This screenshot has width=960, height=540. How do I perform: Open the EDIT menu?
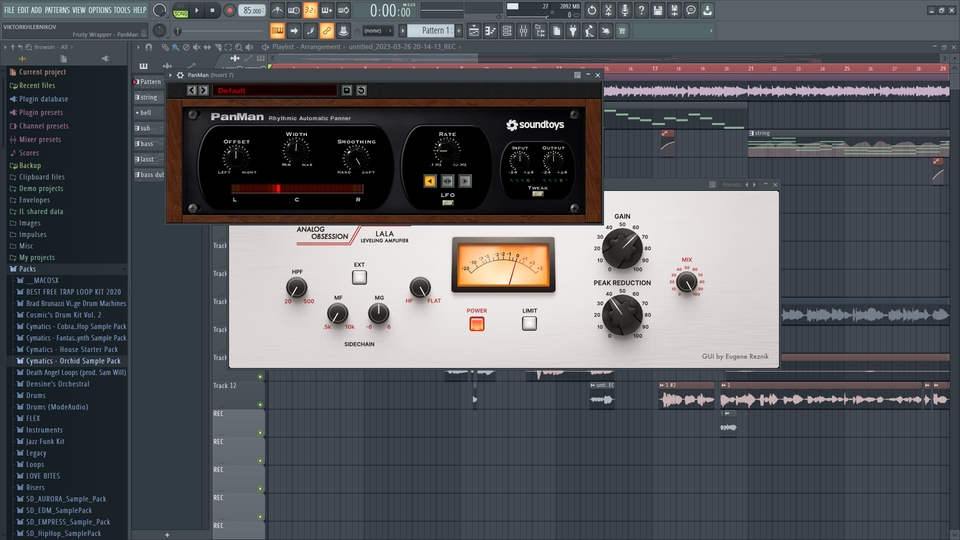[x=23, y=10]
